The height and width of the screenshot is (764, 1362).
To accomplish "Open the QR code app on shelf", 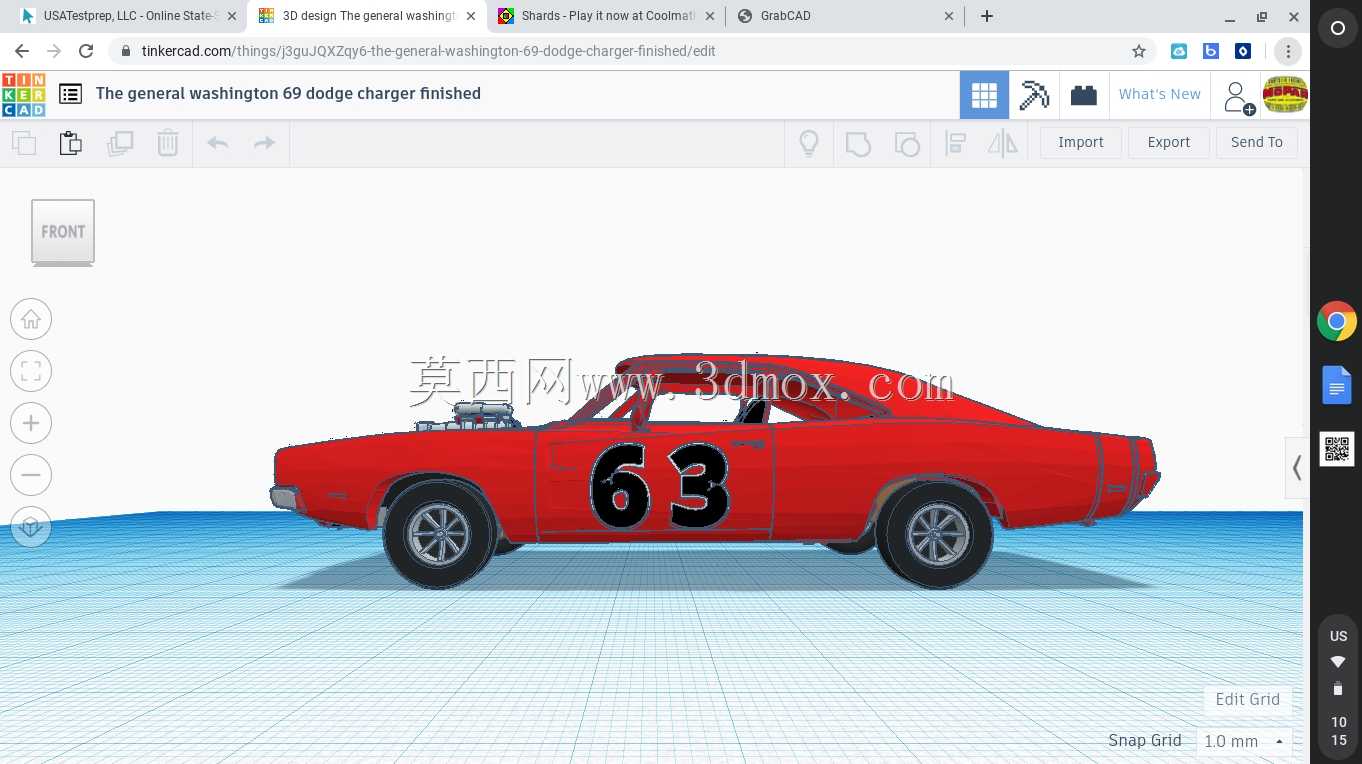I will (1337, 449).
